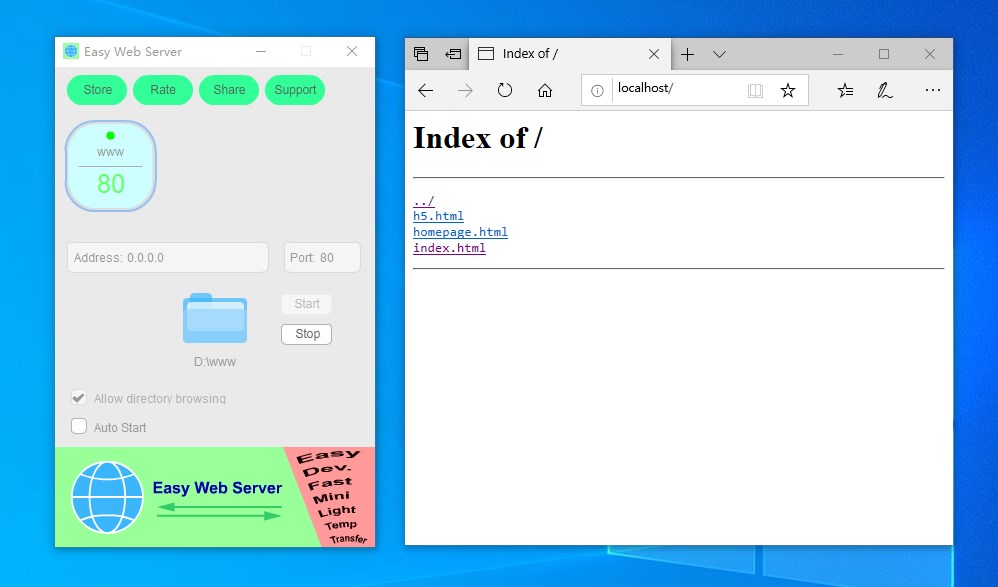Click the Store button in Easy Web Server
Screen dimensions: 998x587
pyautogui.click(x=97, y=90)
